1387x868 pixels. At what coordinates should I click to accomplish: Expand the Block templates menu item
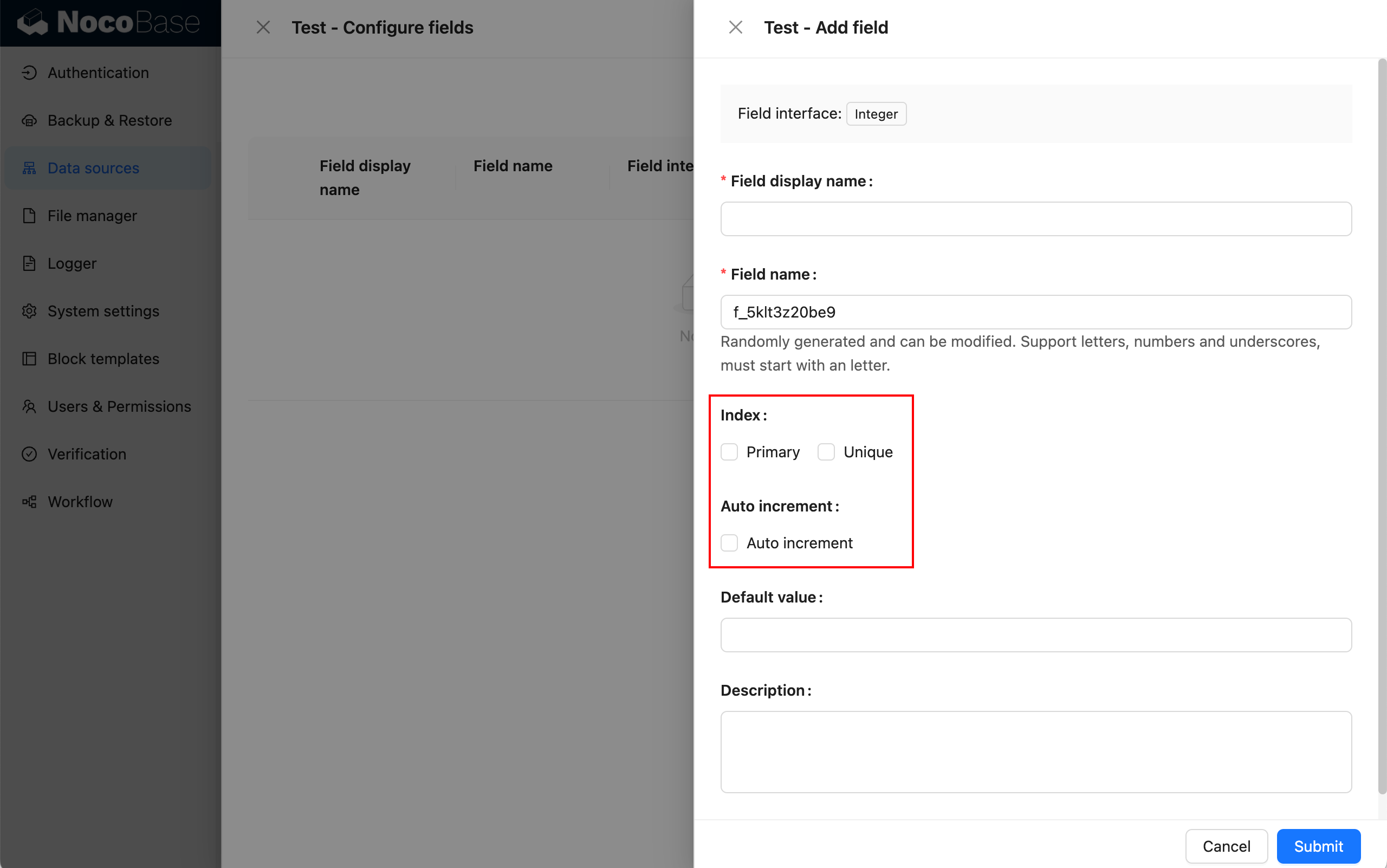[x=103, y=358]
